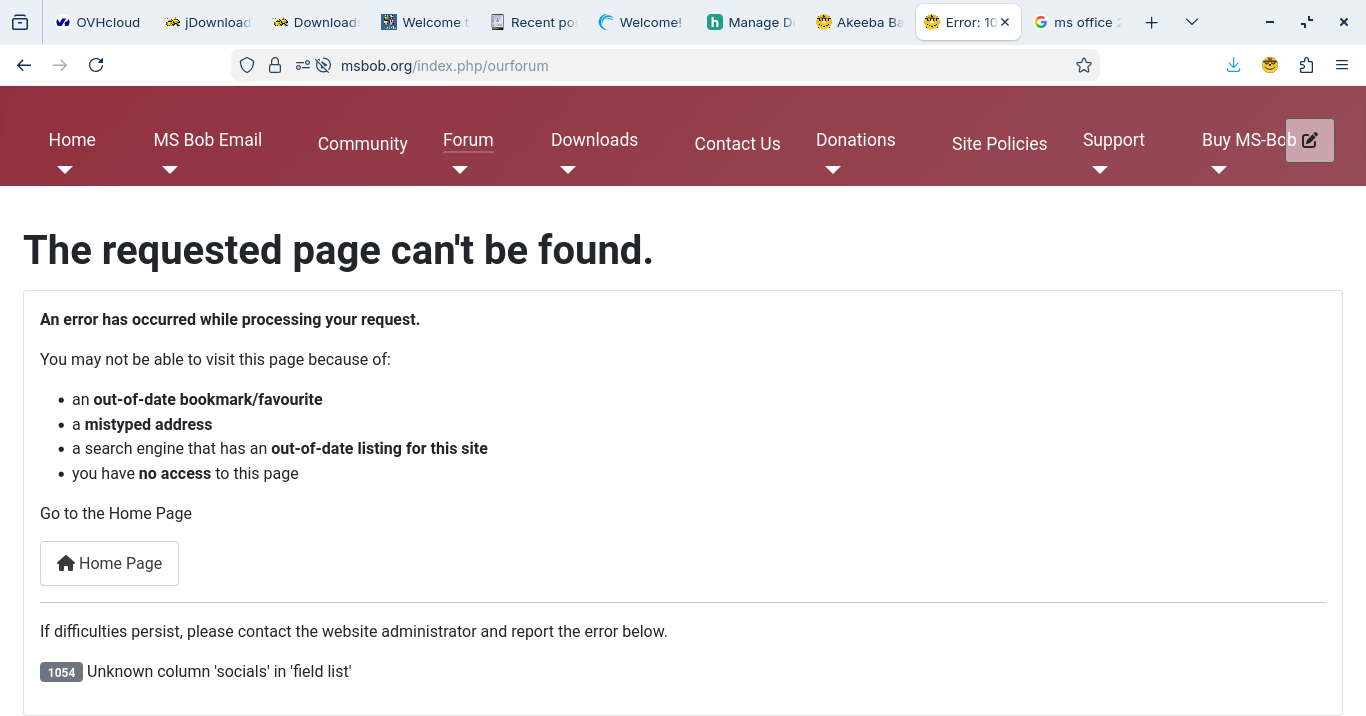Viewport: 1366px width, 716px height.
Task: Click the Home Page button
Action: click(x=109, y=563)
